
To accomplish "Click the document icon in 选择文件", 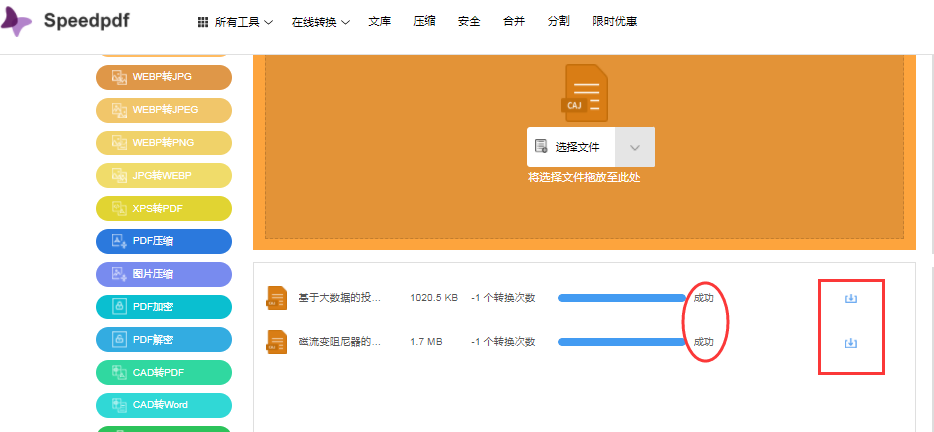I will (x=541, y=147).
